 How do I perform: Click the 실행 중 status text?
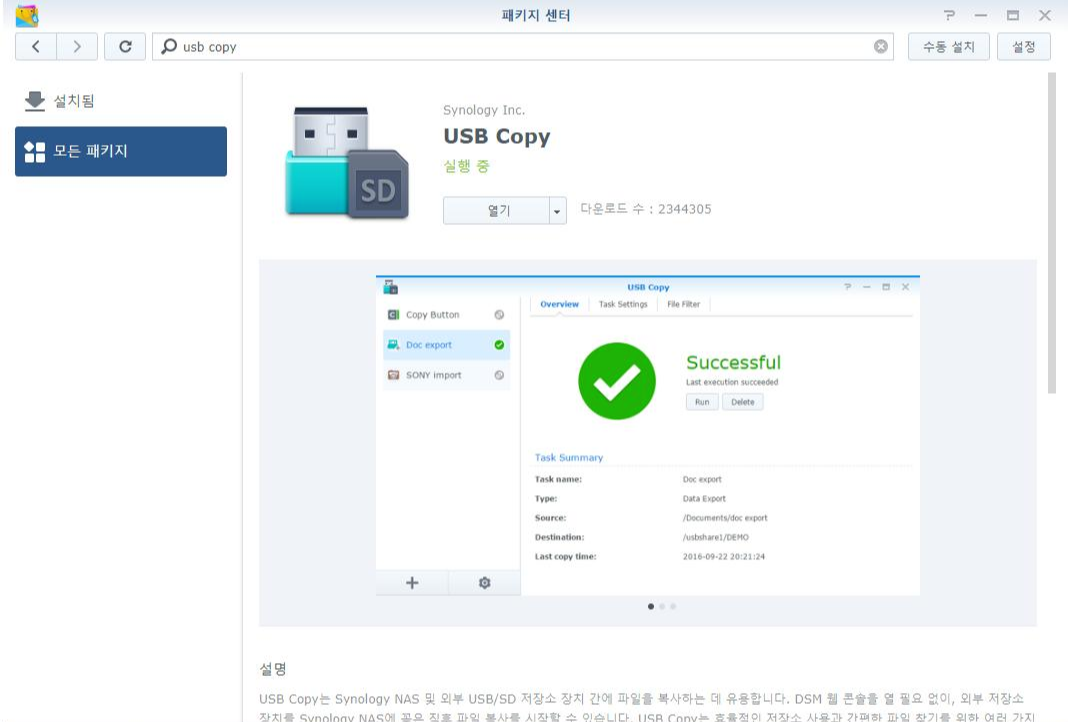click(x=467, y=166)
